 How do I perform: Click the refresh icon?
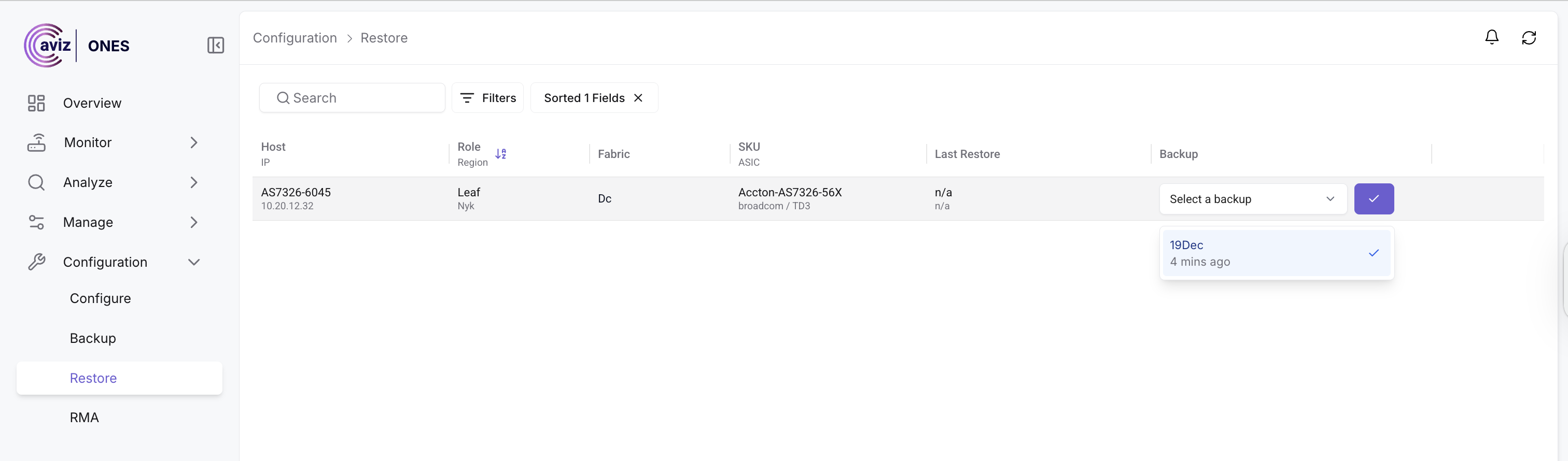click(1529, 38)
